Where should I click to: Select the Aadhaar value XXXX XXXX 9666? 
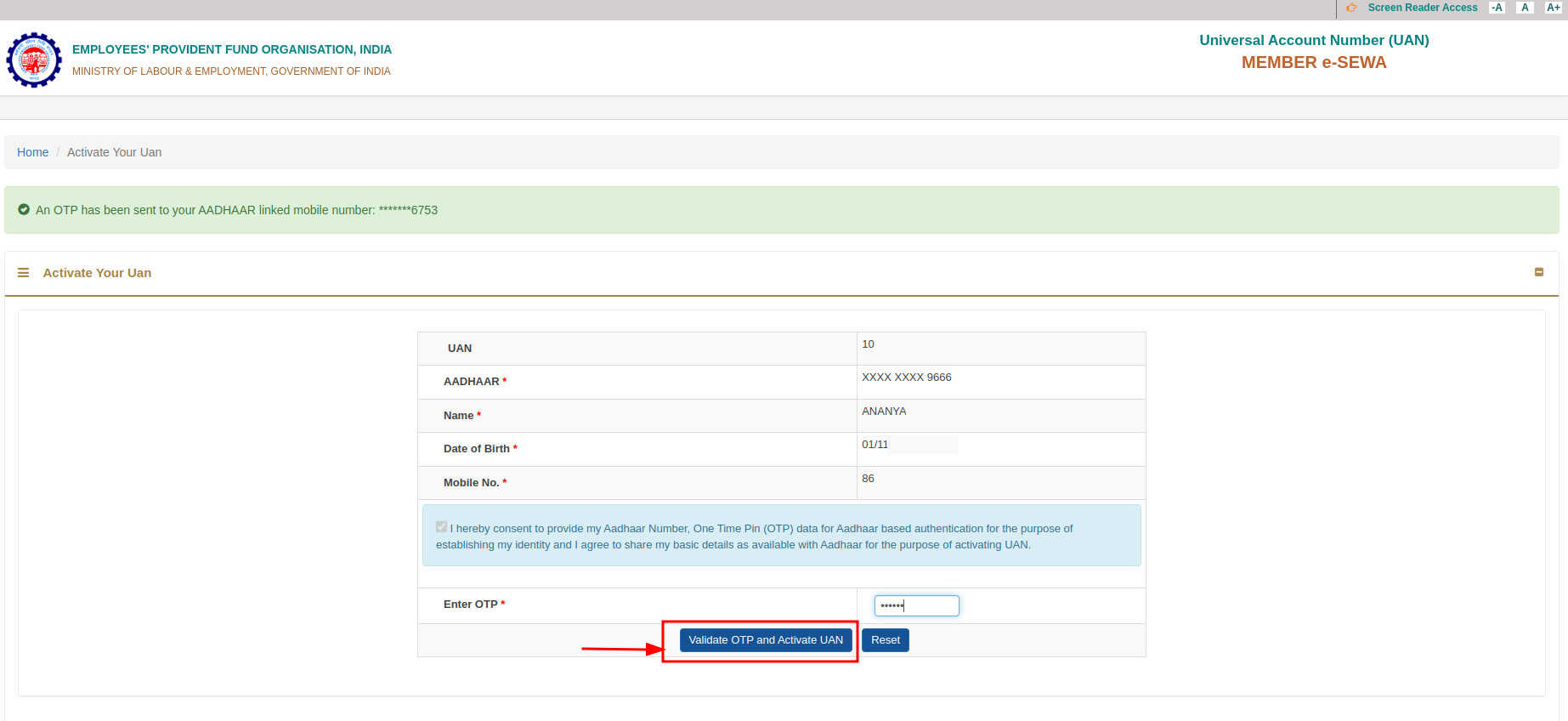(x=907, y=378)
